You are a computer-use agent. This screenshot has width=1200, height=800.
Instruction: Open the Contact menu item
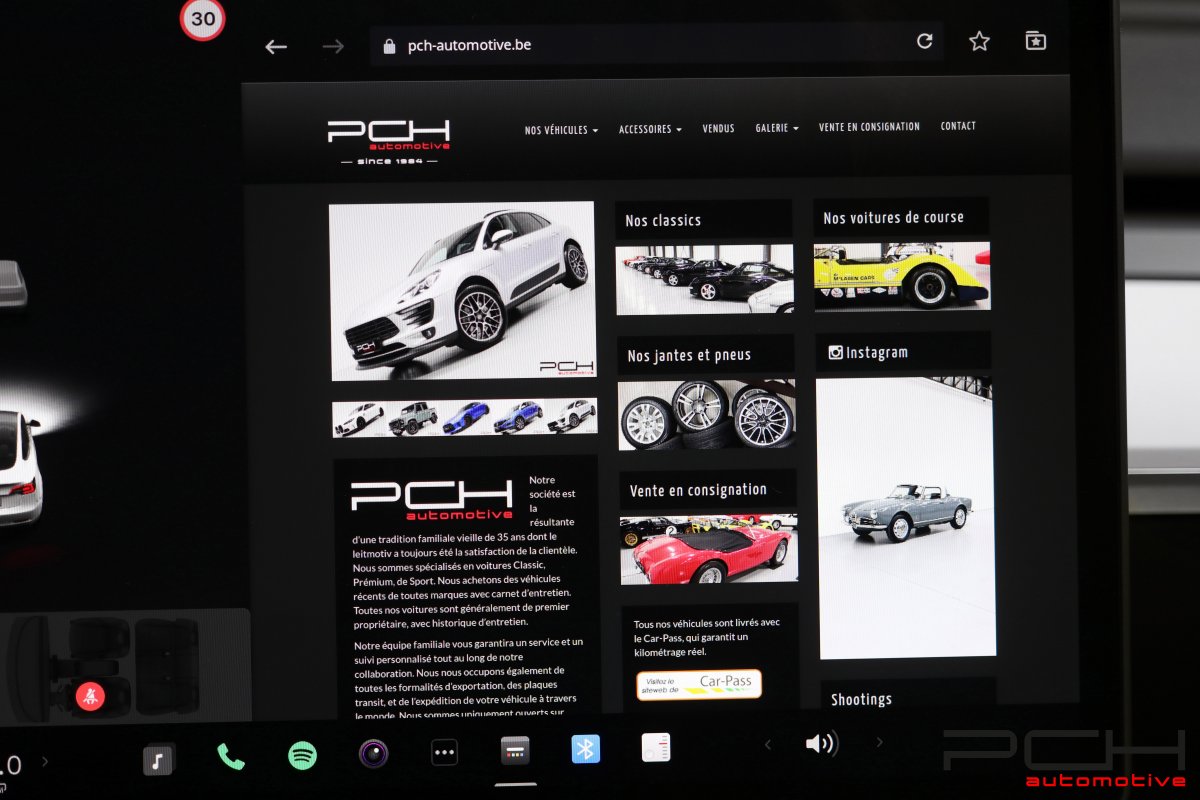(958, 126)
